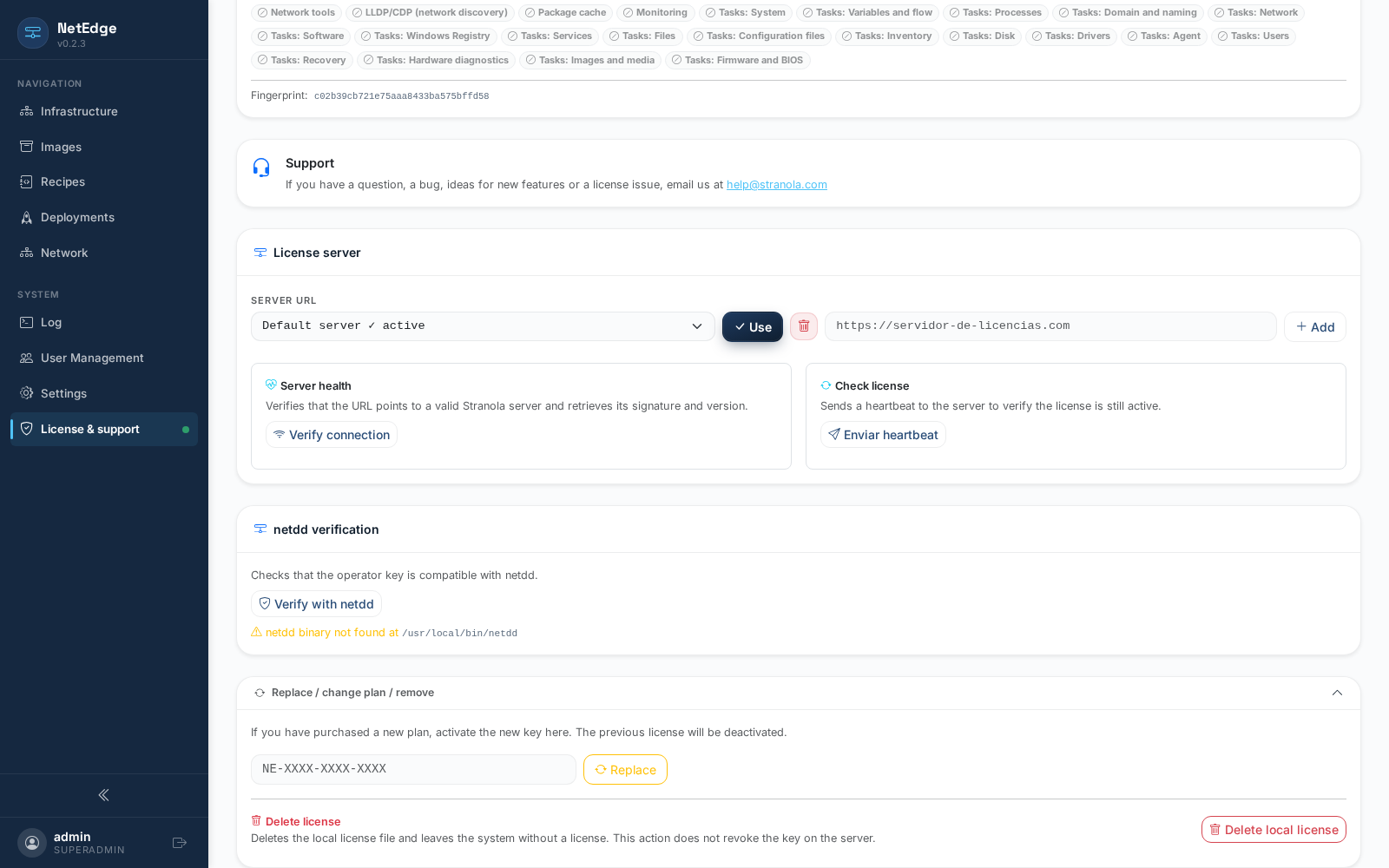Click the Server health heartbeat icon
The image size is (1389, 868).
271,385
